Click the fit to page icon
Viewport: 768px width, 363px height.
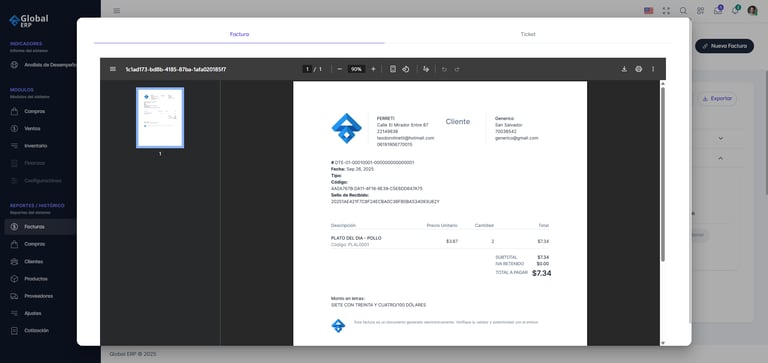pyautogui.click(x=393, y=69)
